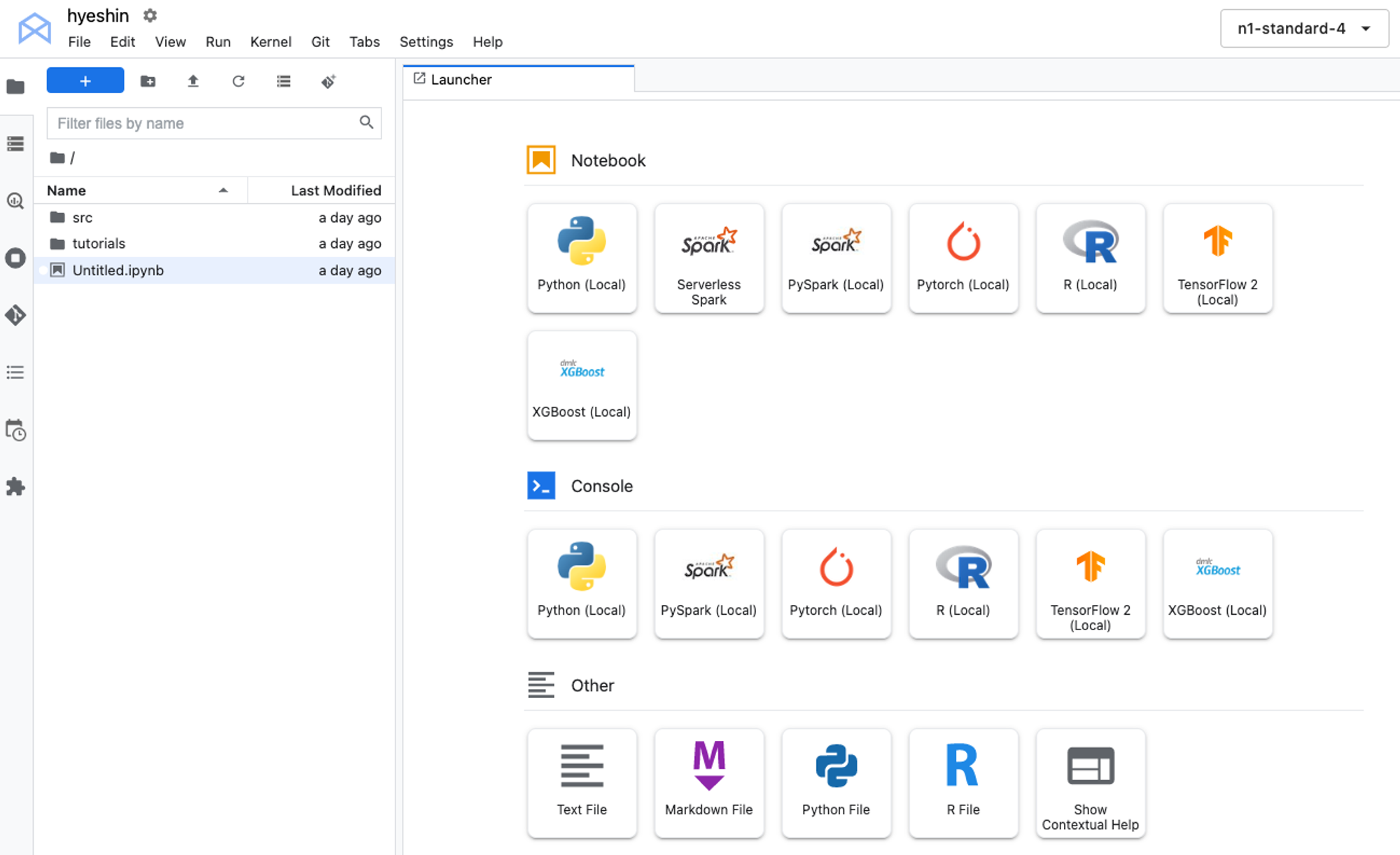Screen dimensions: 1400x855
Task: Open the tutorials folder
Action: coord(99,244)
